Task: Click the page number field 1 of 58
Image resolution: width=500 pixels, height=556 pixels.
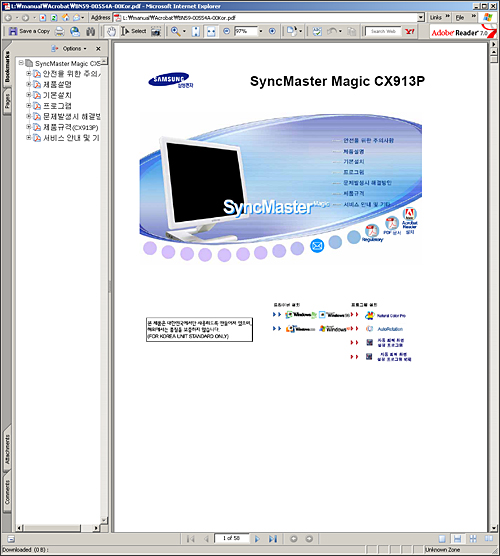Action: pos(231,538)
